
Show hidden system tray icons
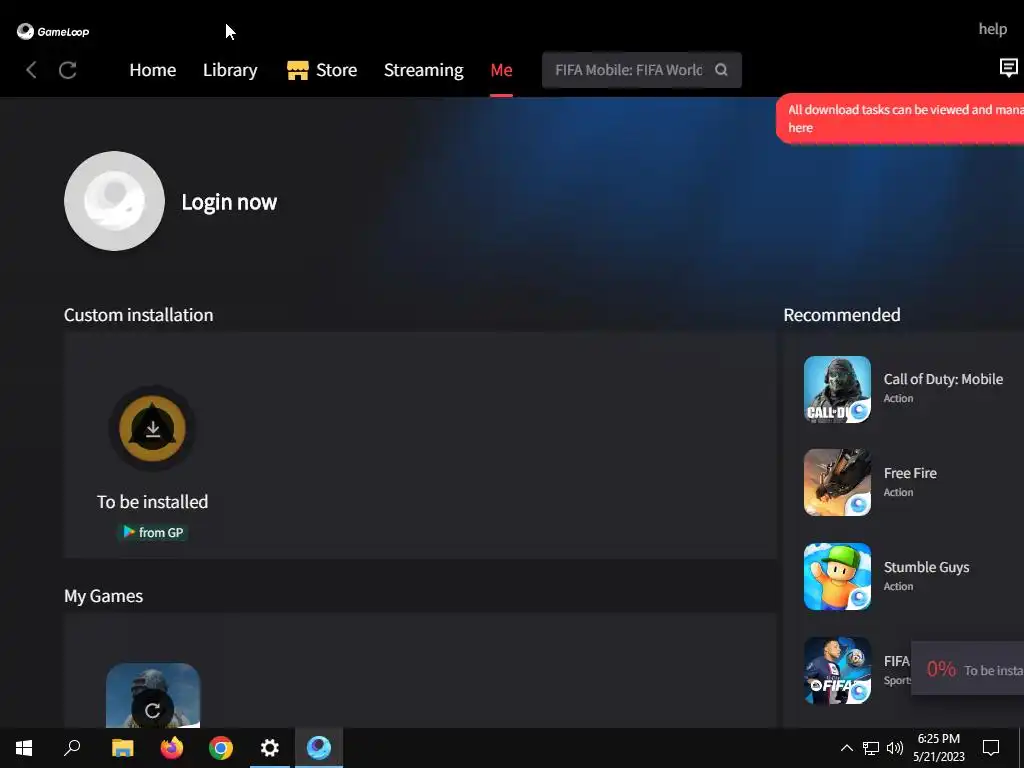point(846,748)
